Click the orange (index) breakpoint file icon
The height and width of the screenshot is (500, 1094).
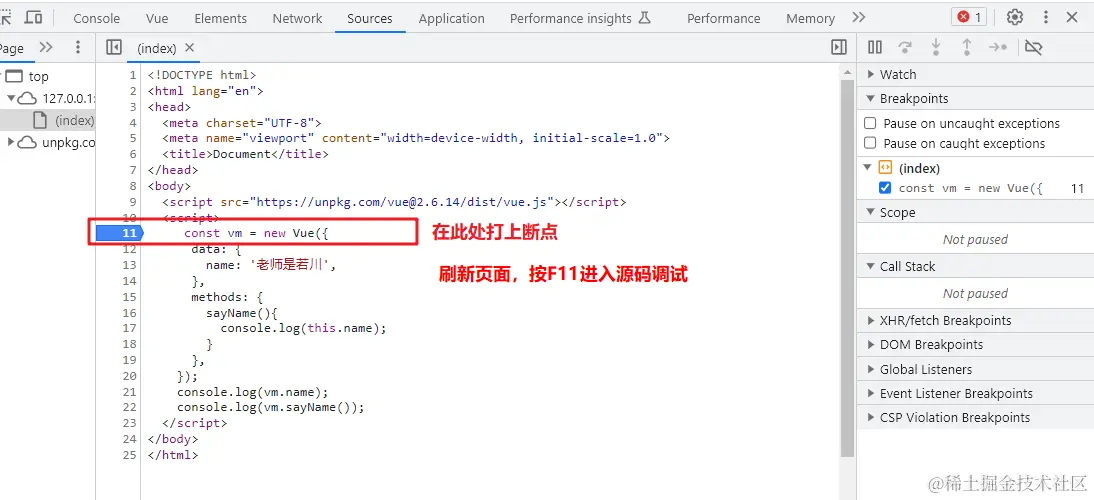(885, 168)
